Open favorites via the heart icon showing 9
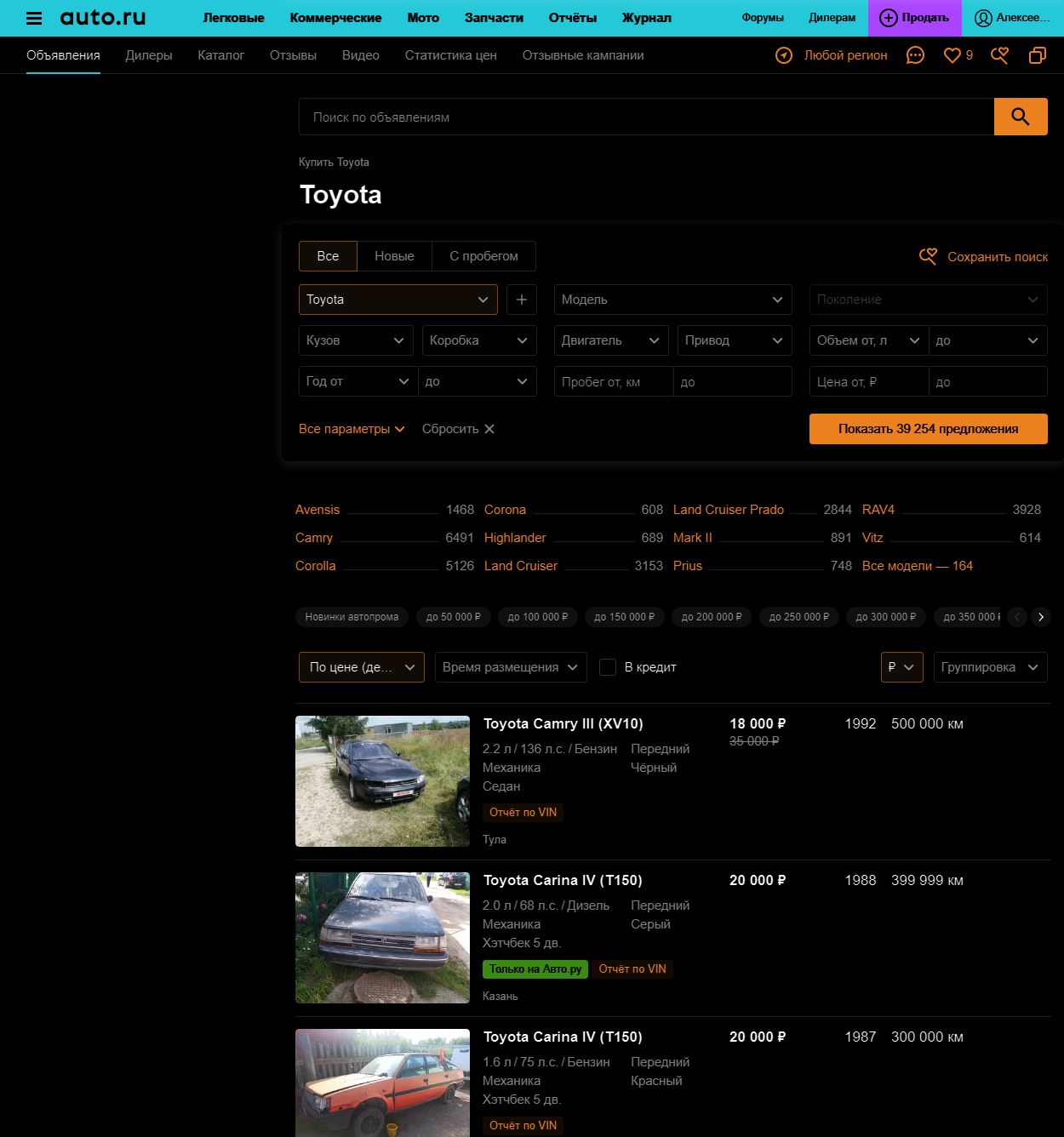The image size is (1064, 1137). coord(954,54)
